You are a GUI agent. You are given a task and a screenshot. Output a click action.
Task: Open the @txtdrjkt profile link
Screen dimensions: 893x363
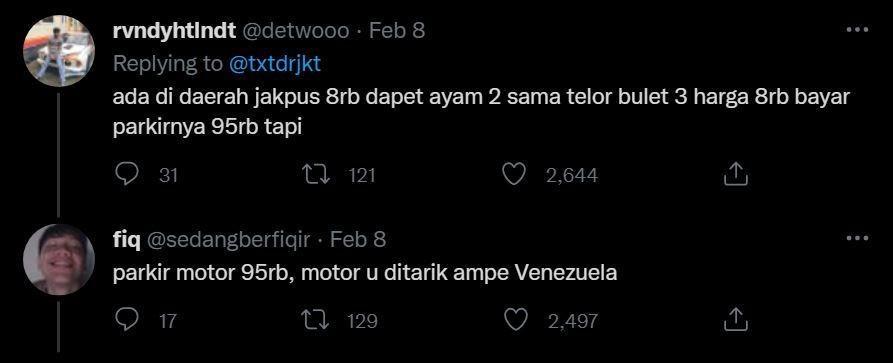pyautogui.click(x=275, y=64)
